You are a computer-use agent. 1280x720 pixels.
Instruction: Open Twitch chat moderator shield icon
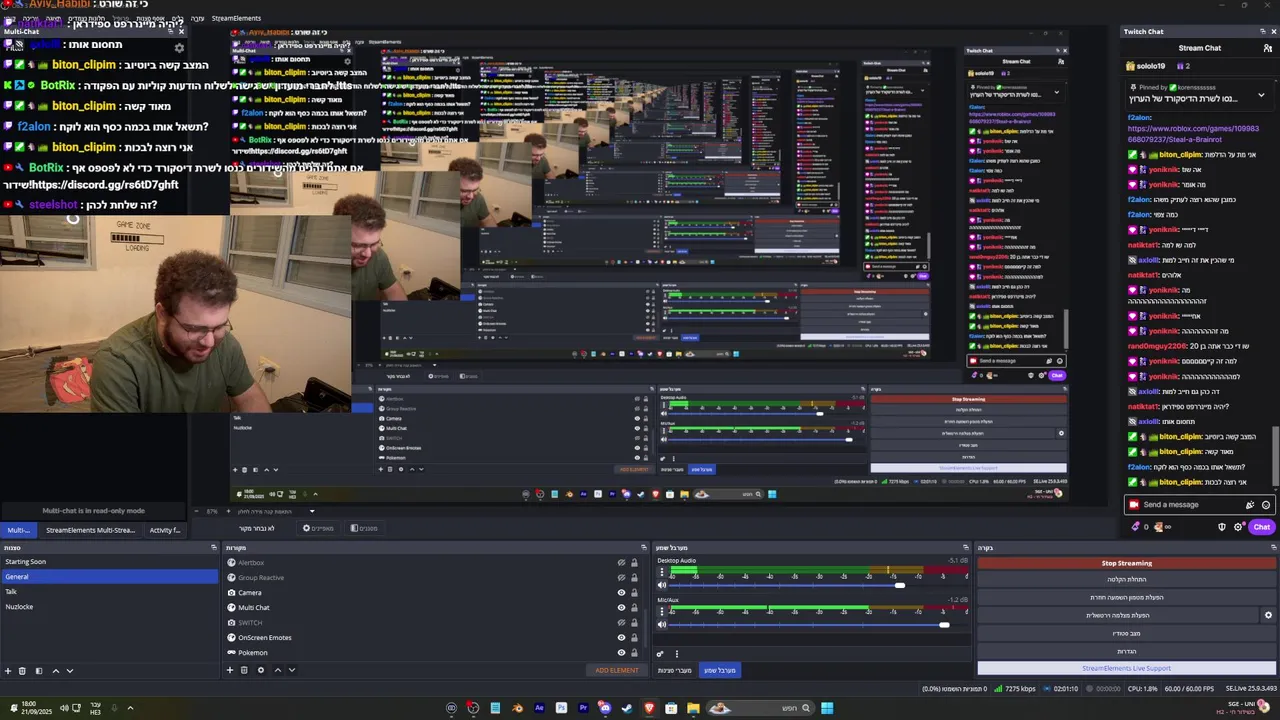coord(1222,527)
